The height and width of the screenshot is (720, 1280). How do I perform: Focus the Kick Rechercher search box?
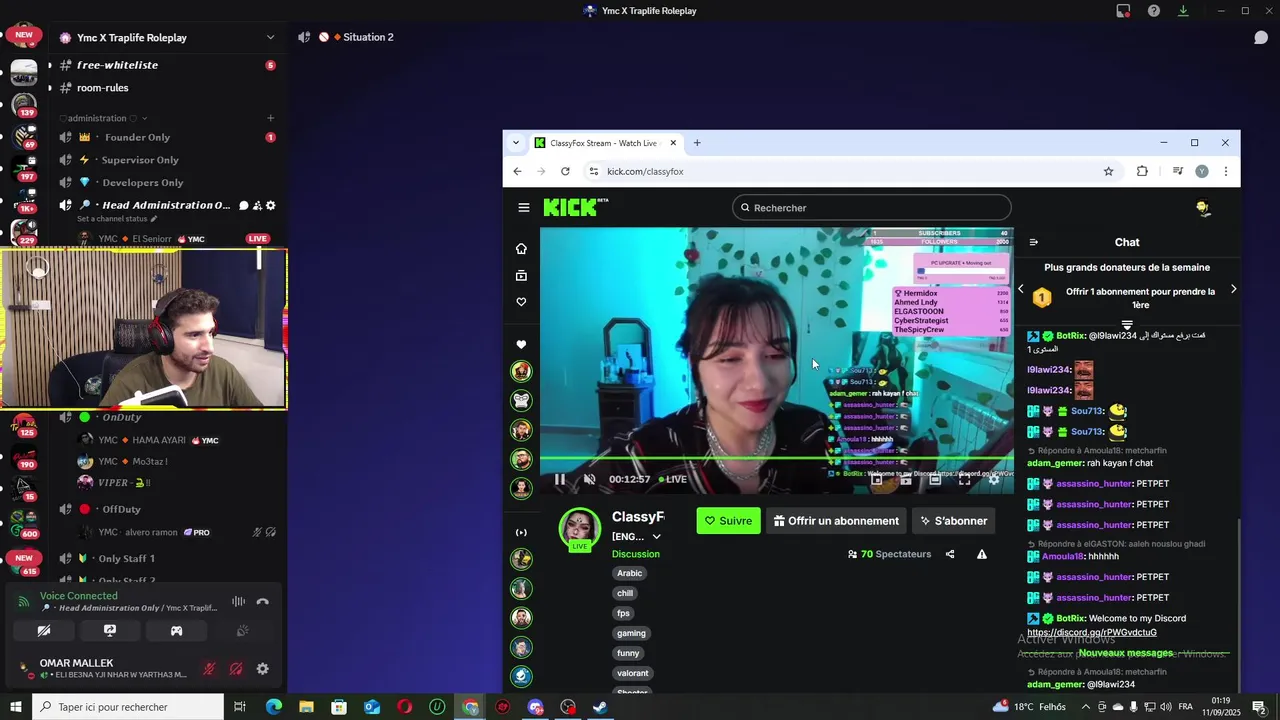click(x=871, y=208)
